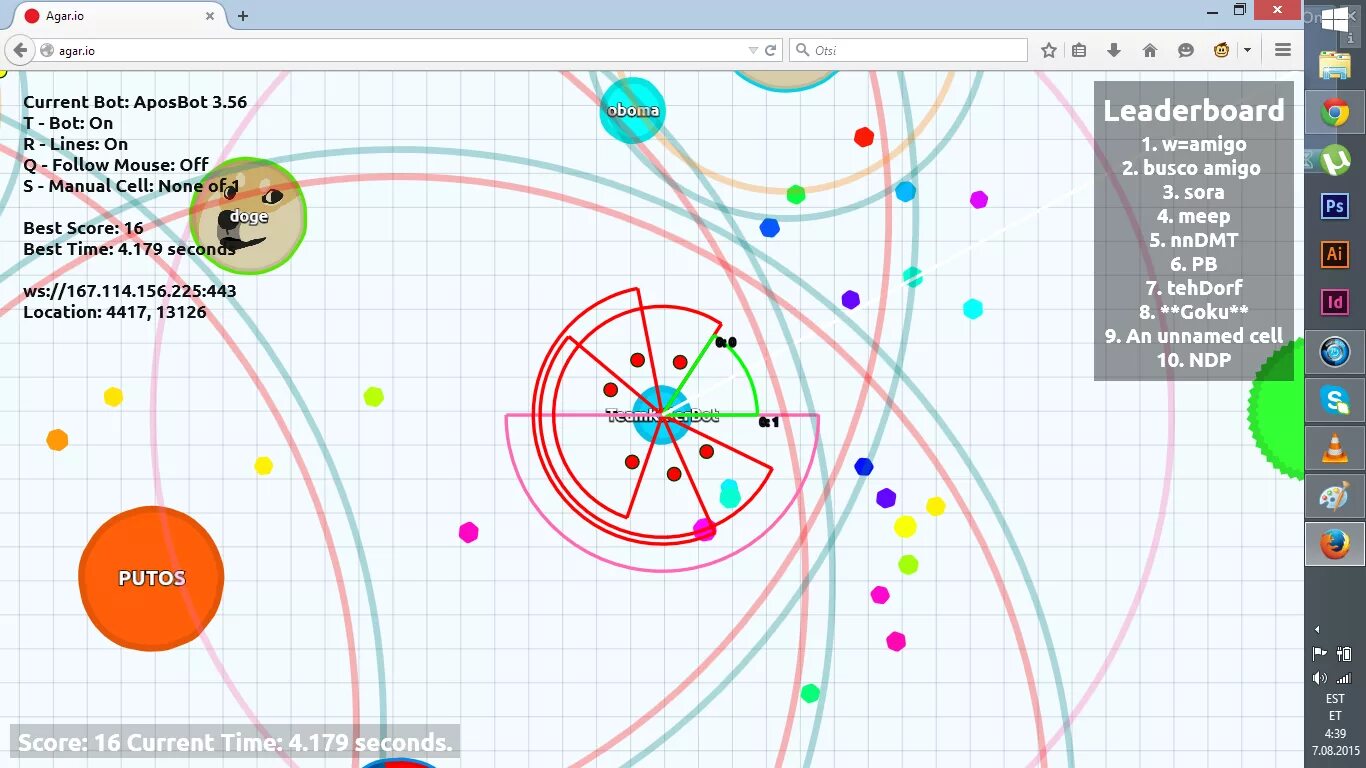This screenshot has width=1366, height=768.
Task: Click 'Q - Follow Mouse: Off' status line
Action: (x=116, y=165)
